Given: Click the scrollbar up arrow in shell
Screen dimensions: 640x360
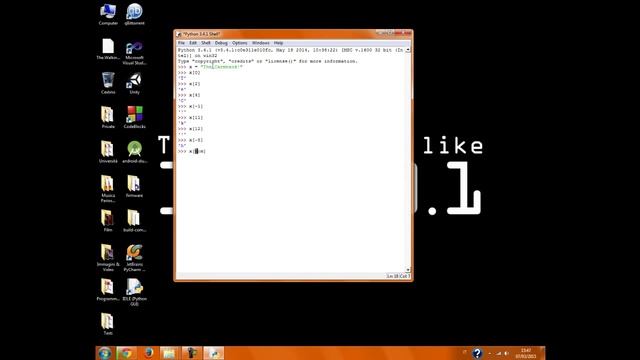Looking at the screenshot, I should point(408,50).
